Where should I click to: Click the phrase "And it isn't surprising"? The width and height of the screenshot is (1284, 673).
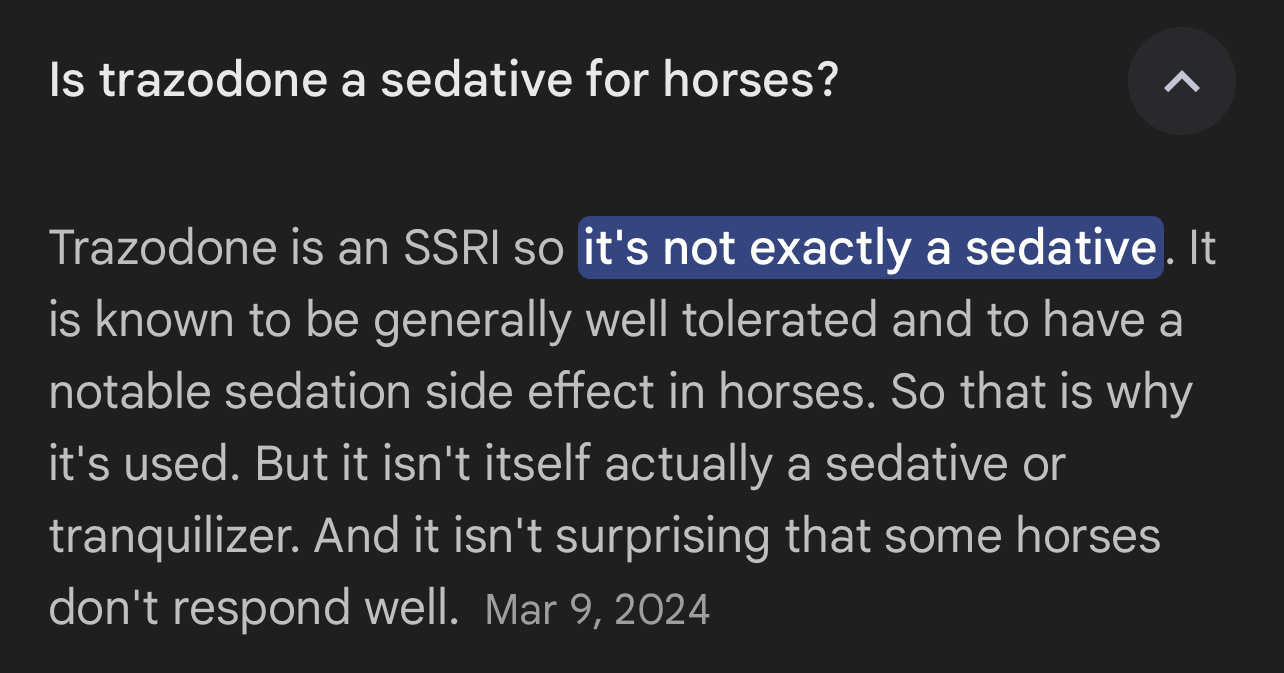click(542, 537)
